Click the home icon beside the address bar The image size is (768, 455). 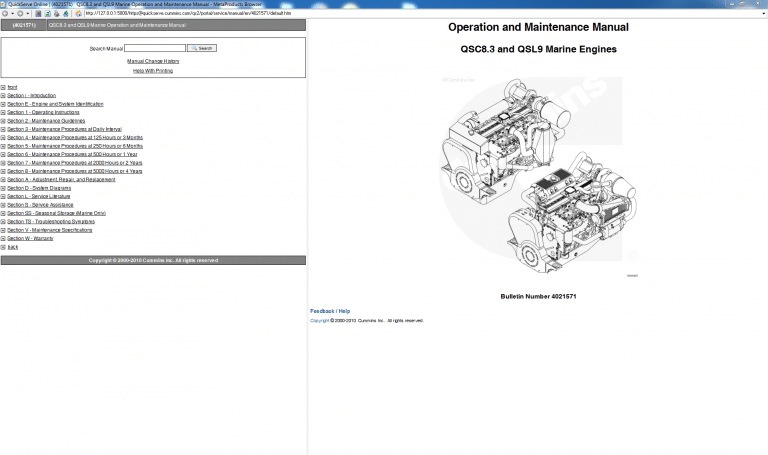click(x=78, y=14)
